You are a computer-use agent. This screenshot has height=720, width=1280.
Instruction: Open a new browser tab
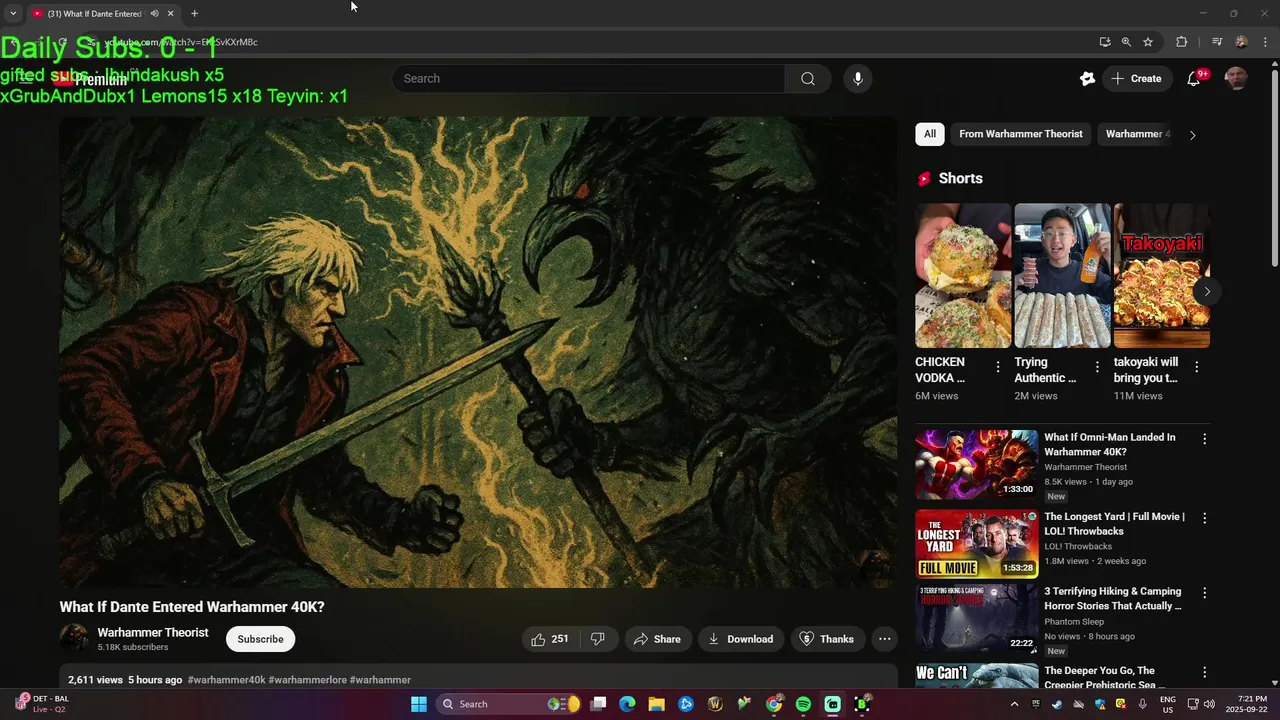pos(194,14)
